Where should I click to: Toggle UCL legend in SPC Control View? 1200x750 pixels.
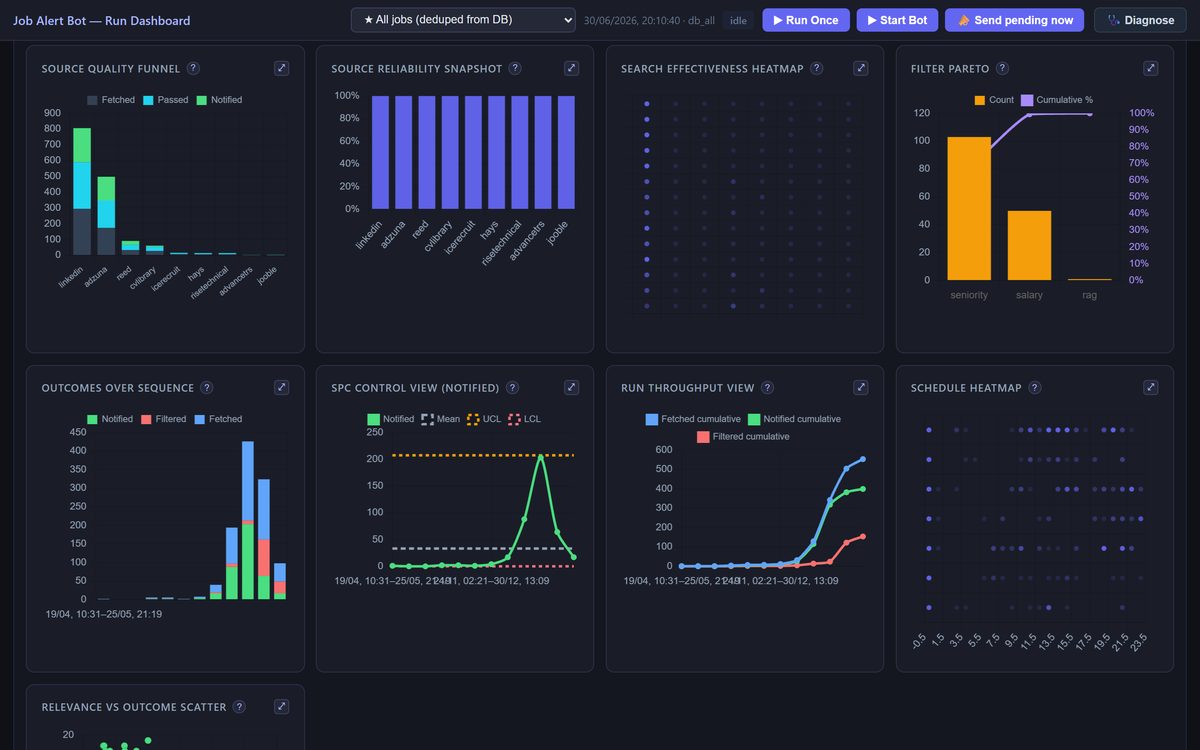484,419
